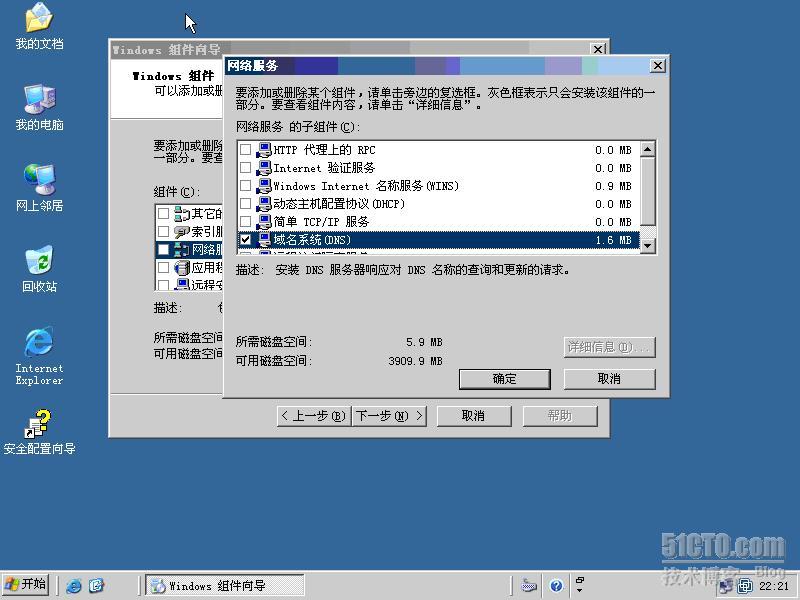Check the 动态主机配置协议(DHCP) checkbox
This screenshot has height=600, width=800.
(245, 203)
